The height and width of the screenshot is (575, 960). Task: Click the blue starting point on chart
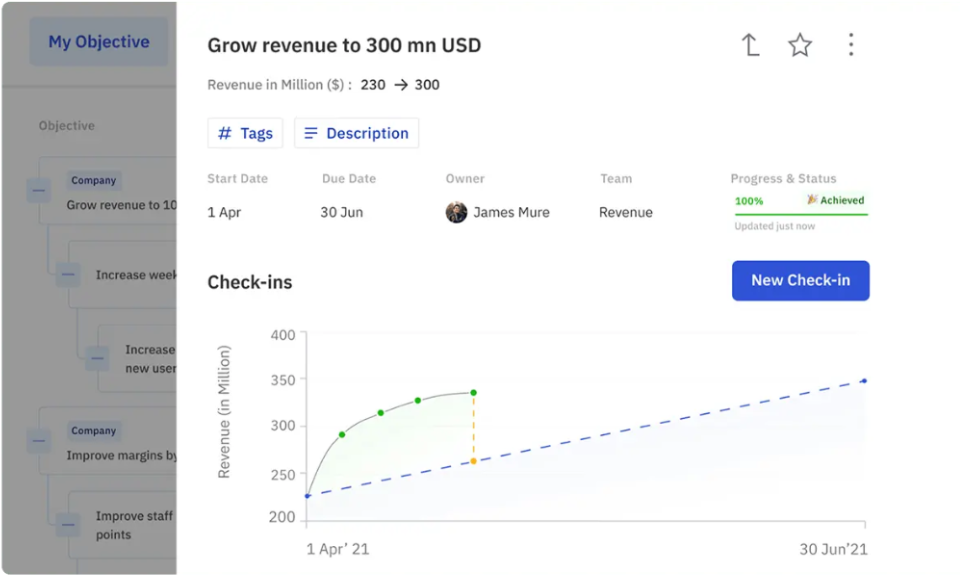click(307, 496)
